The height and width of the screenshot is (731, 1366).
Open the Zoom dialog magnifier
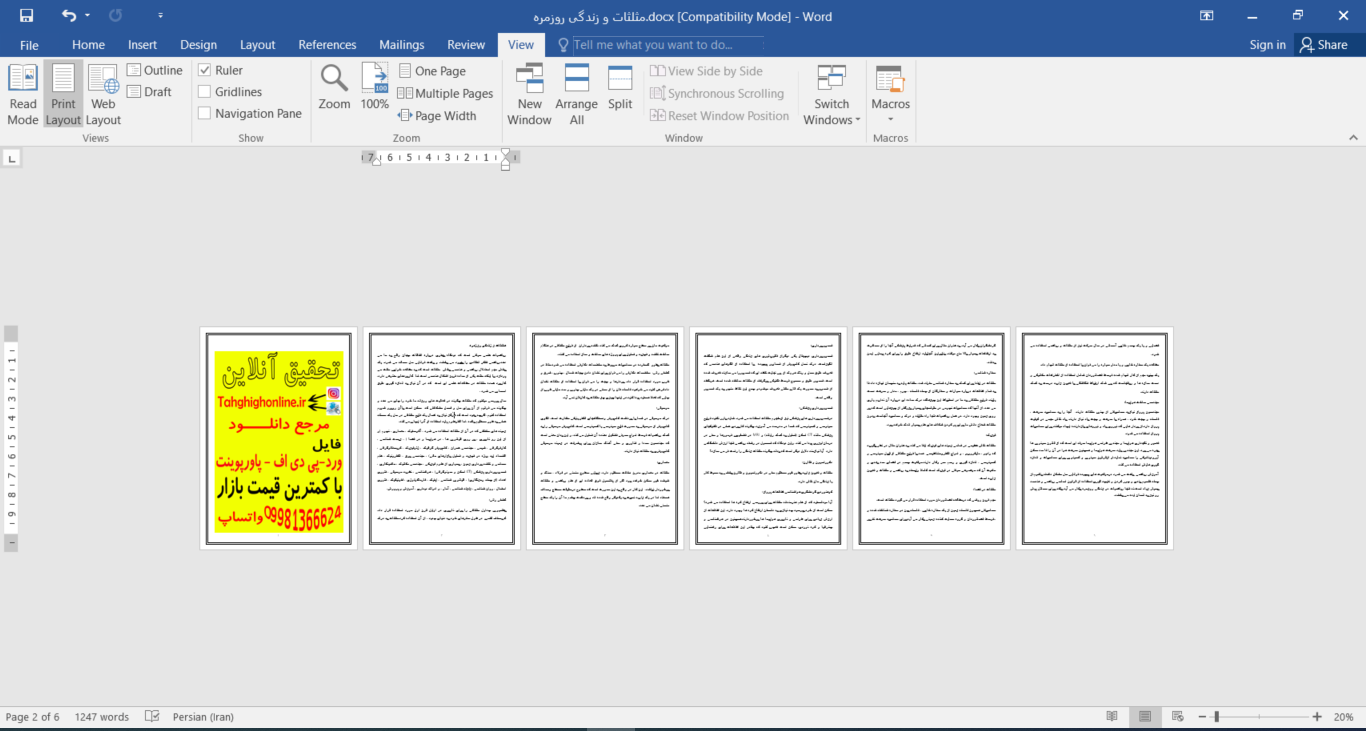coord(334,87)
